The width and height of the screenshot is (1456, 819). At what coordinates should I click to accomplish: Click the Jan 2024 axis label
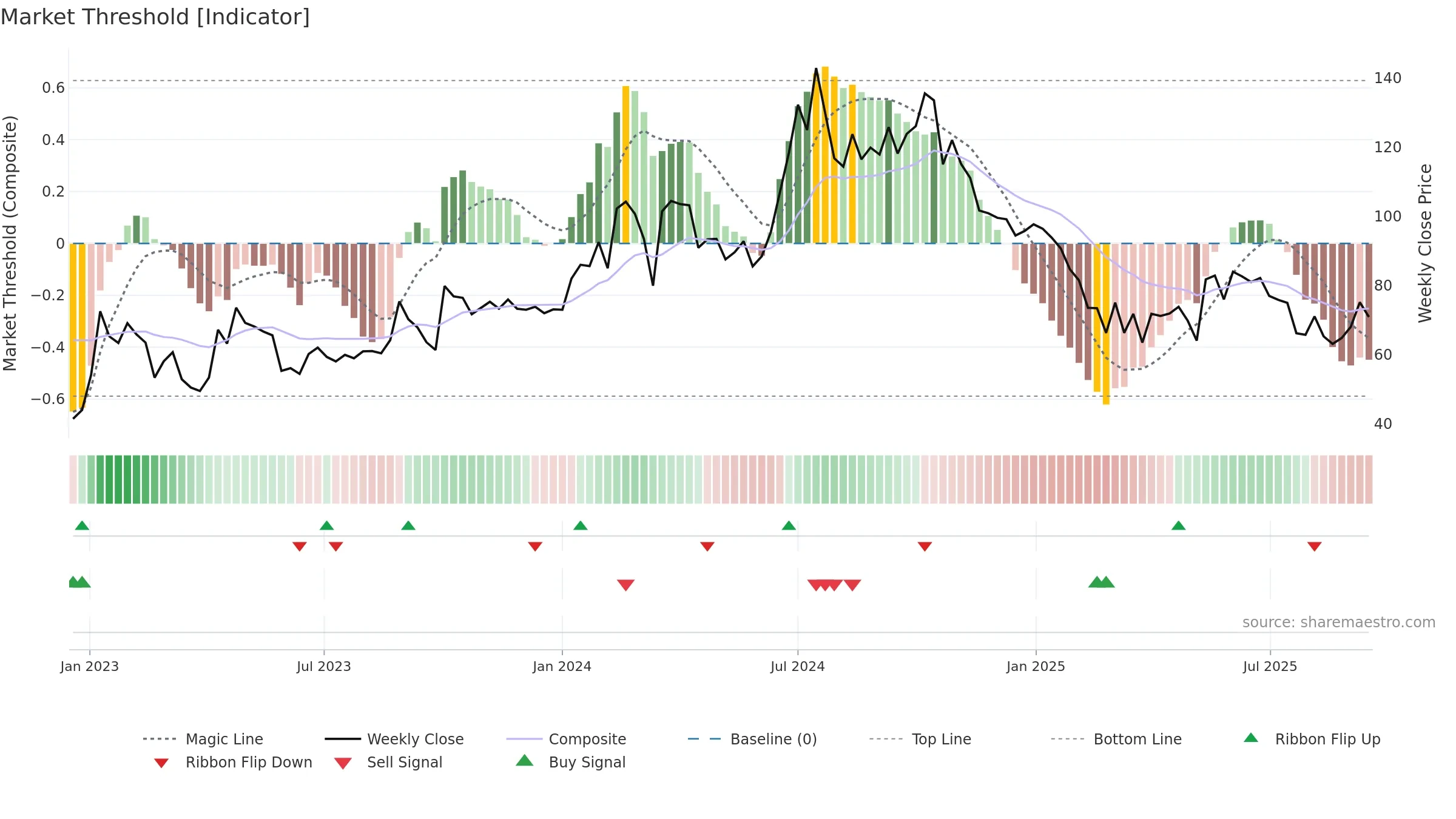(x=562, y=666)
